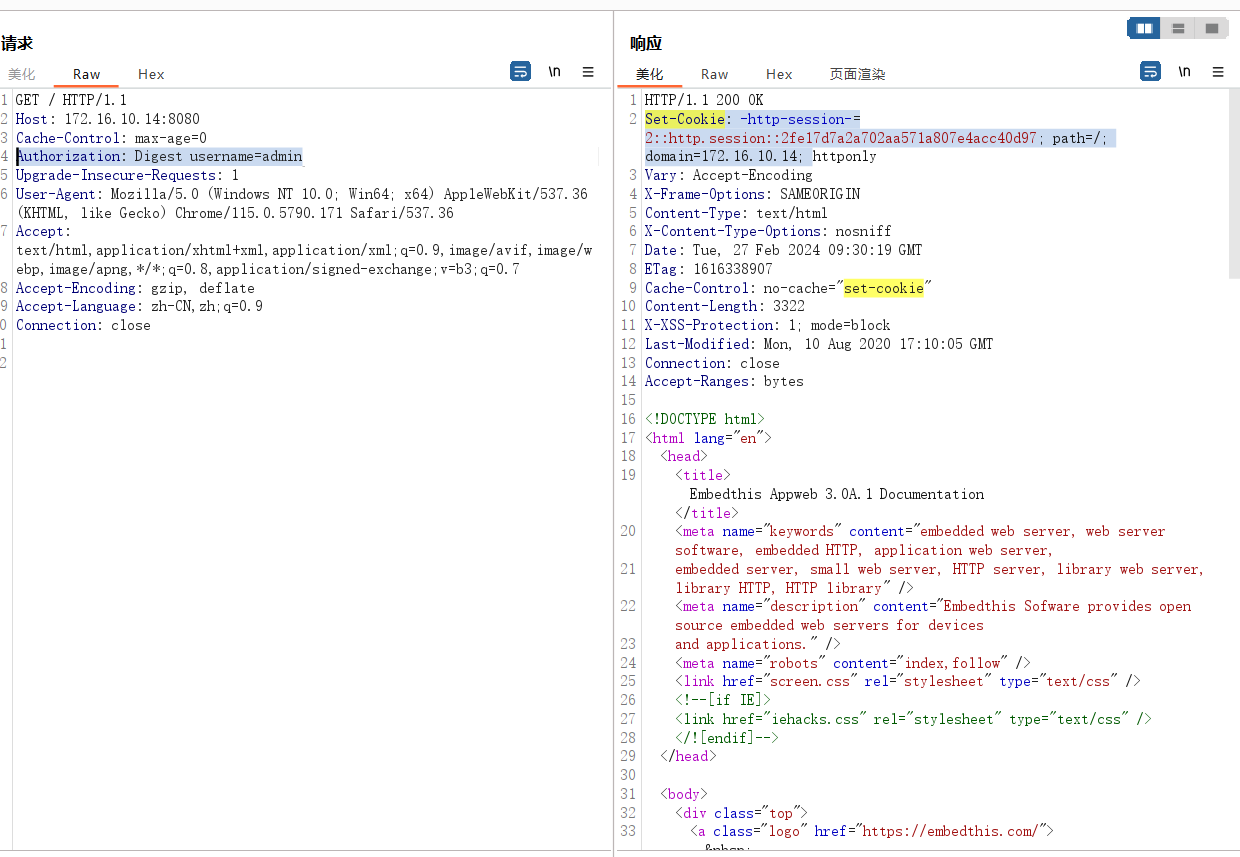Click the '<!--[if IE]>' comment line
Viewport: 1240px width, 857px height.
pos(723,700)
